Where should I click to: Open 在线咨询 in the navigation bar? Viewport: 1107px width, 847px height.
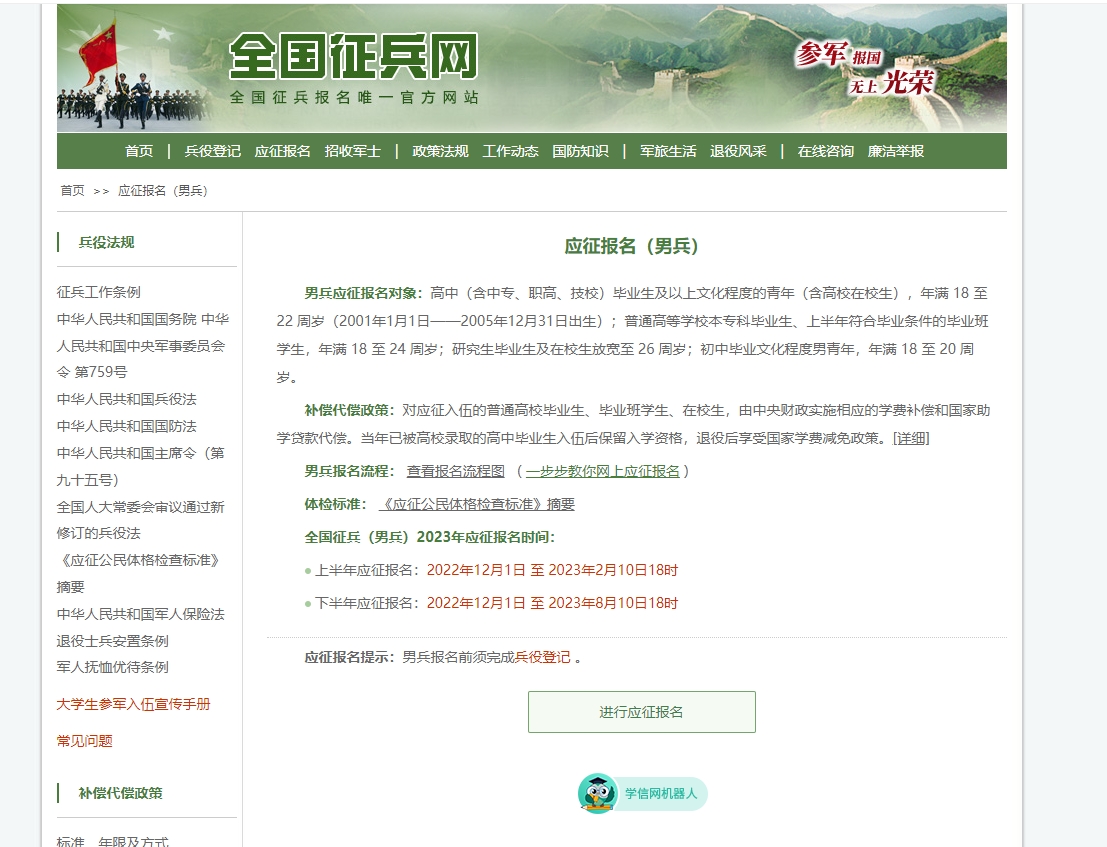pos(825,151)
